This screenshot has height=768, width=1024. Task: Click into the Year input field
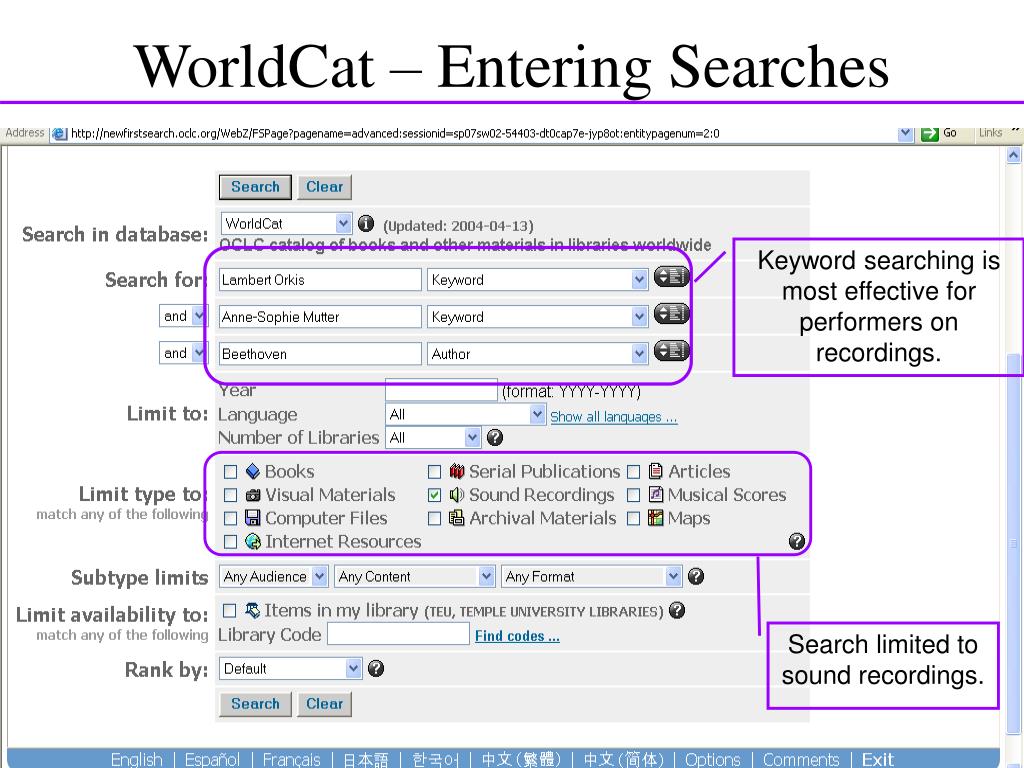[x=441, y=391]
